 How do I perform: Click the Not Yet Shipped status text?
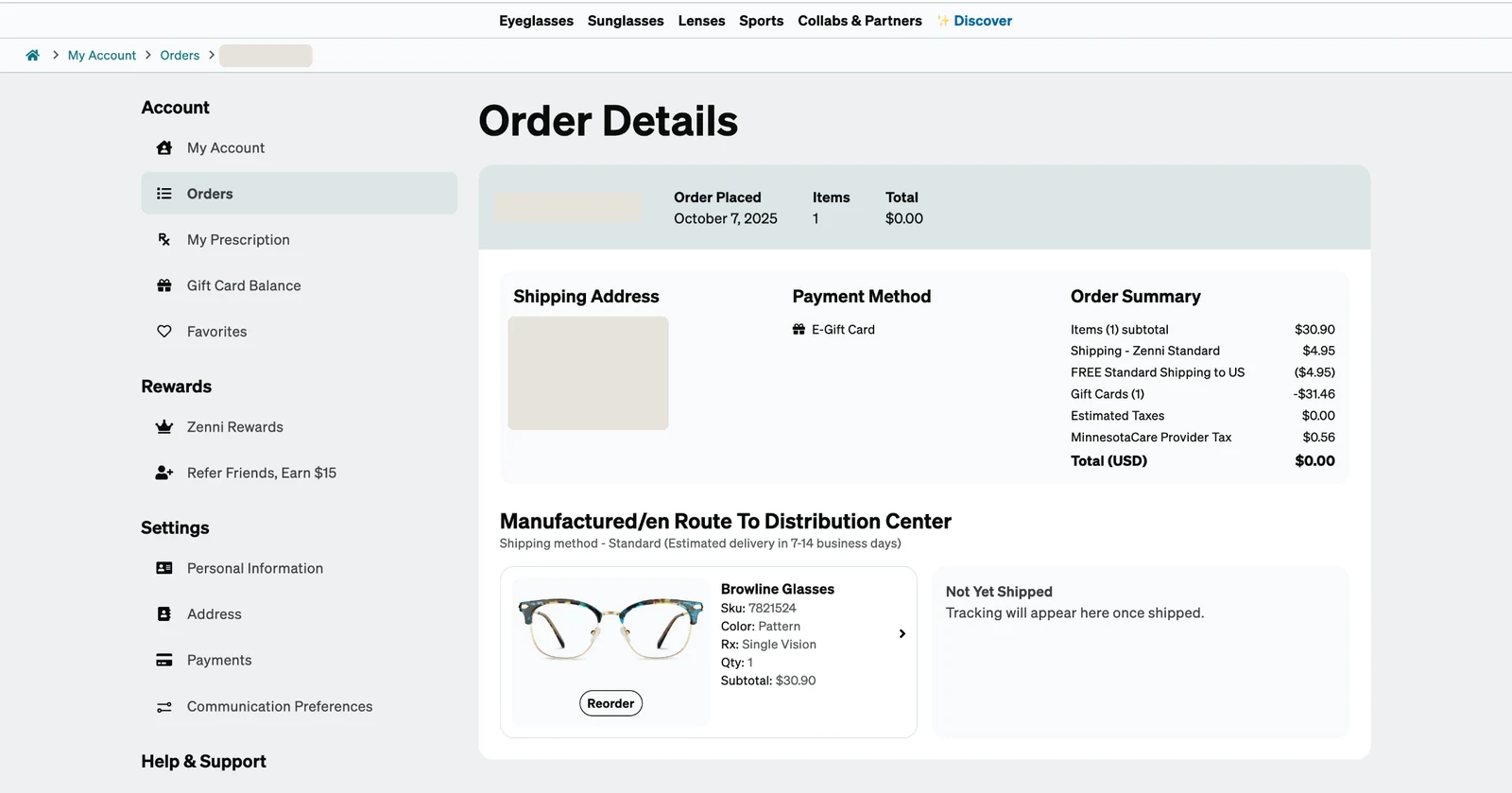(999, 592)
